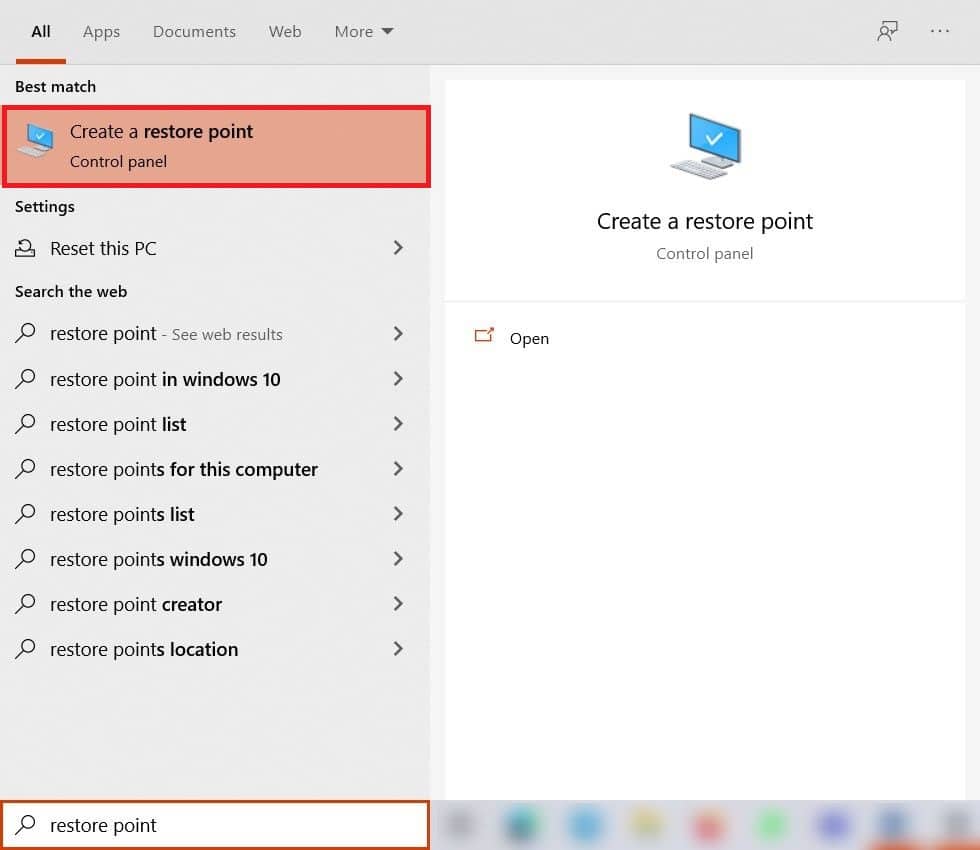Click the magnifier beside 'restore point creator'
Screen dimensions: 980x850
tap(24, 604)
